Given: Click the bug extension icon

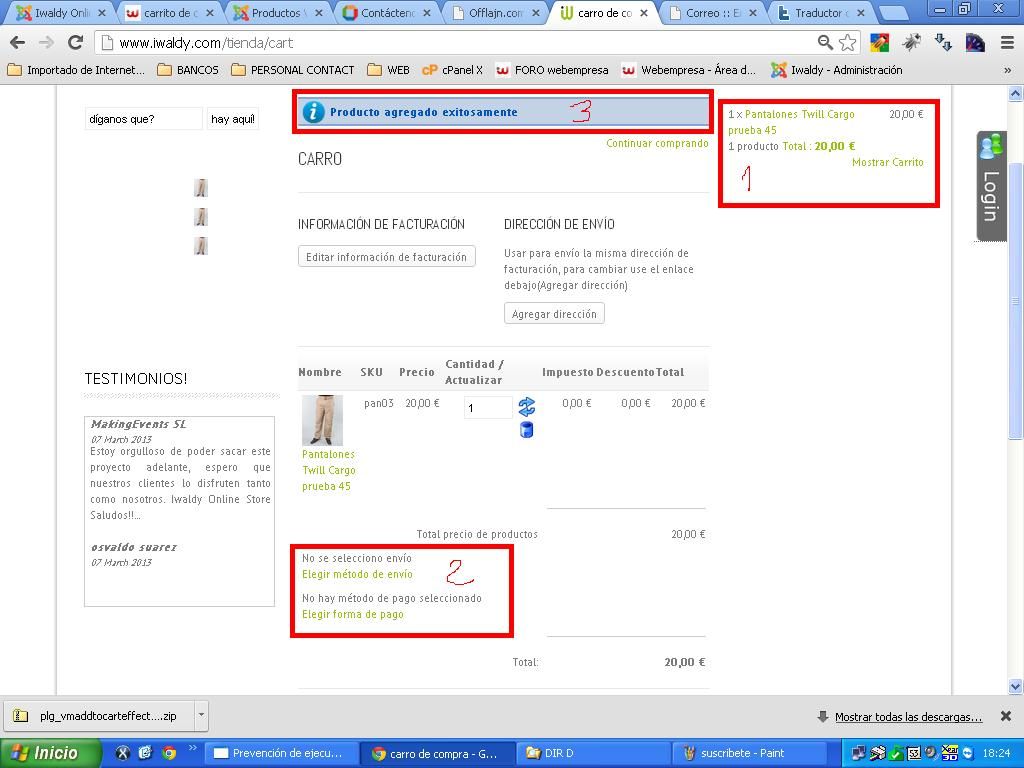Looking at the screenshot, I should click(911, 43).
